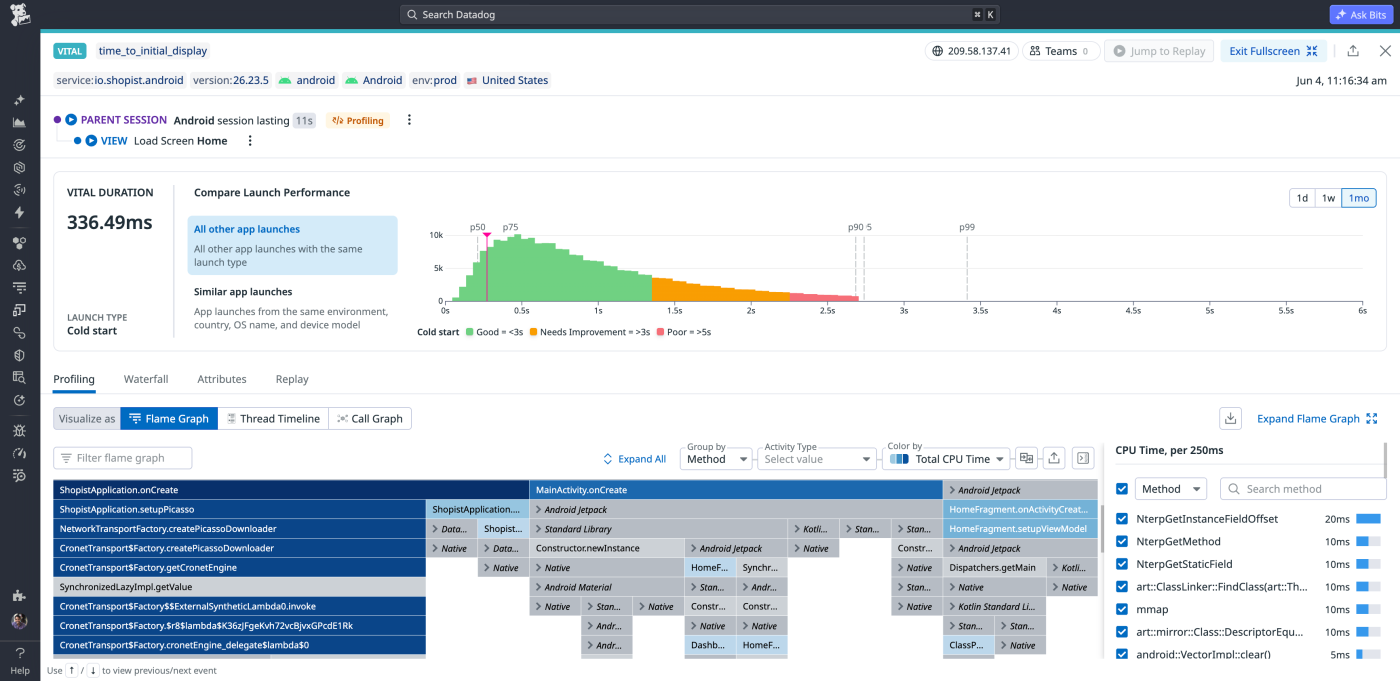Click the green Good legend swatch
The width and height of the screenshot is (1400, 681).
470,331
